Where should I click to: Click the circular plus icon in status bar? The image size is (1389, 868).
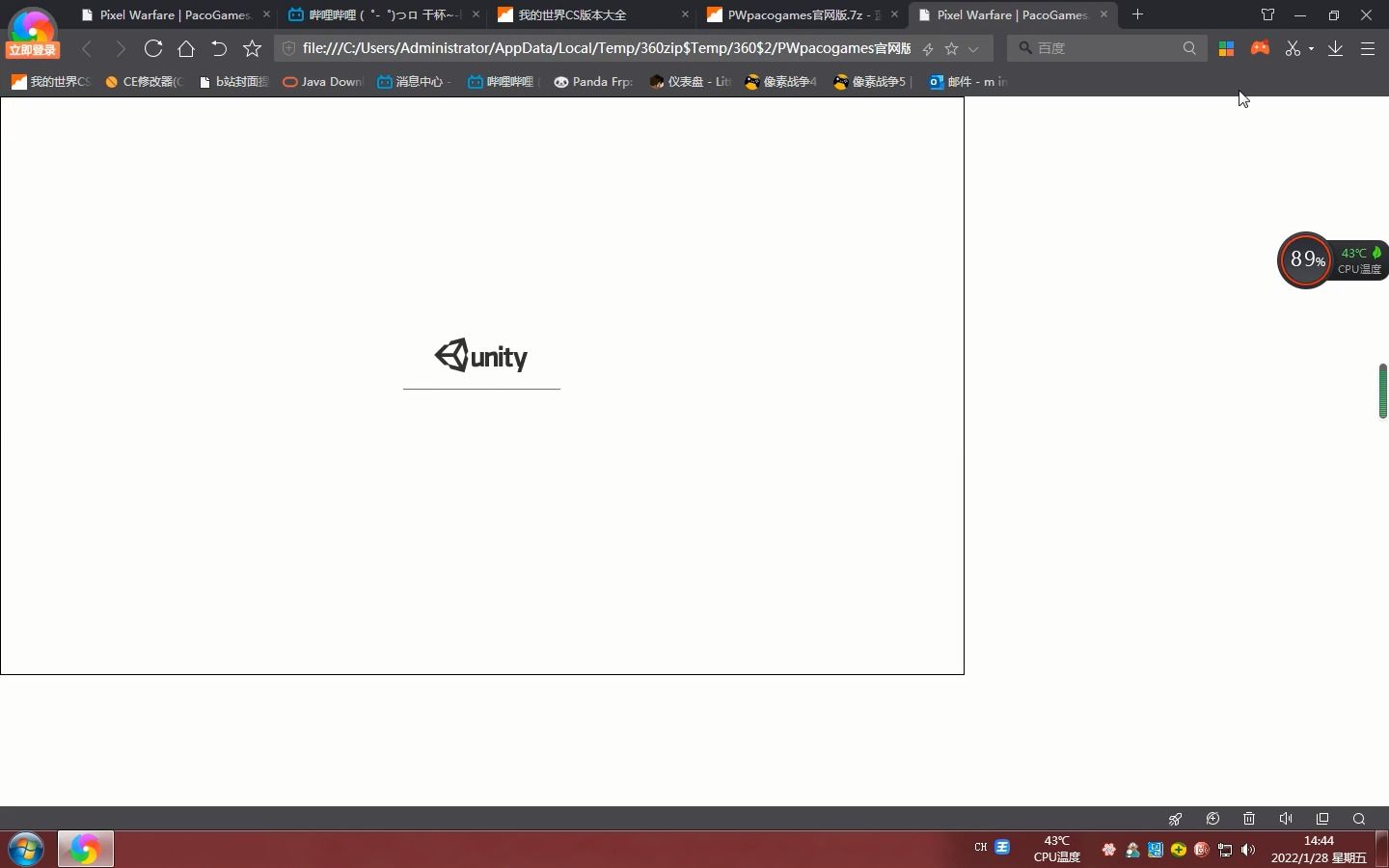click(1212, 819)
